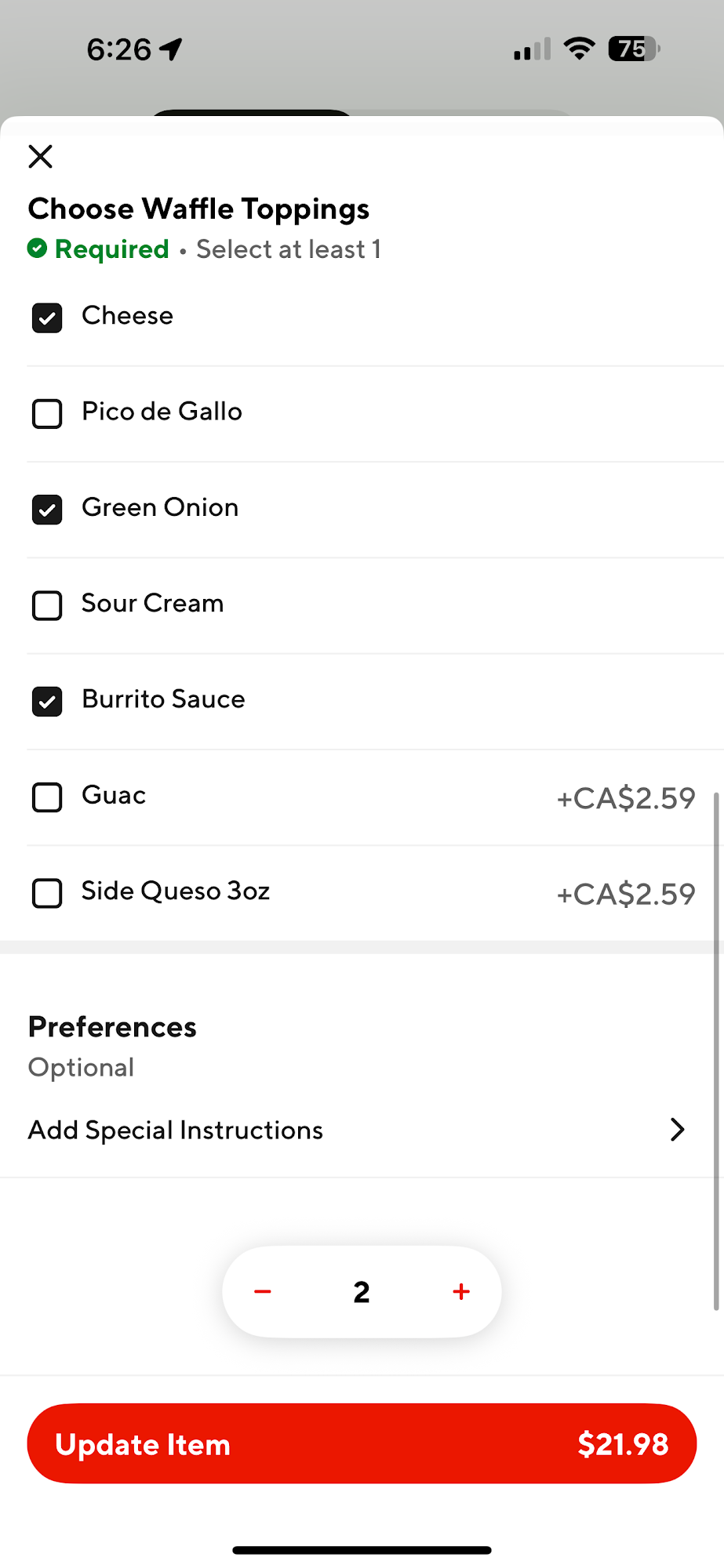The height and width of the screenshot is (1568, 724).
Task: Tap the location arrow beside the time
Action: click(171, 49)
